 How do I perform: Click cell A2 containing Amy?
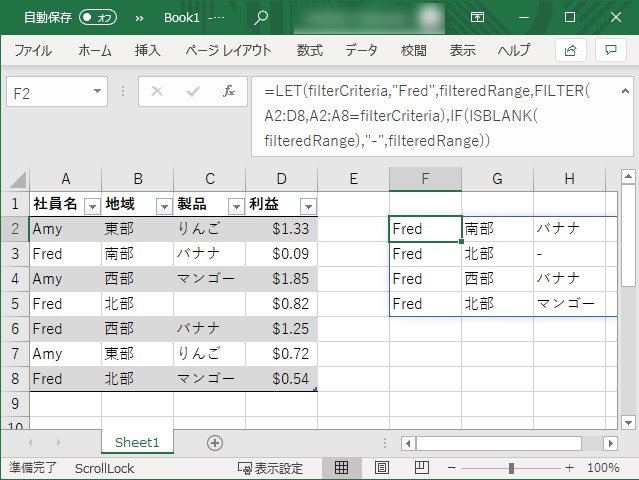(x=66, y=229)
